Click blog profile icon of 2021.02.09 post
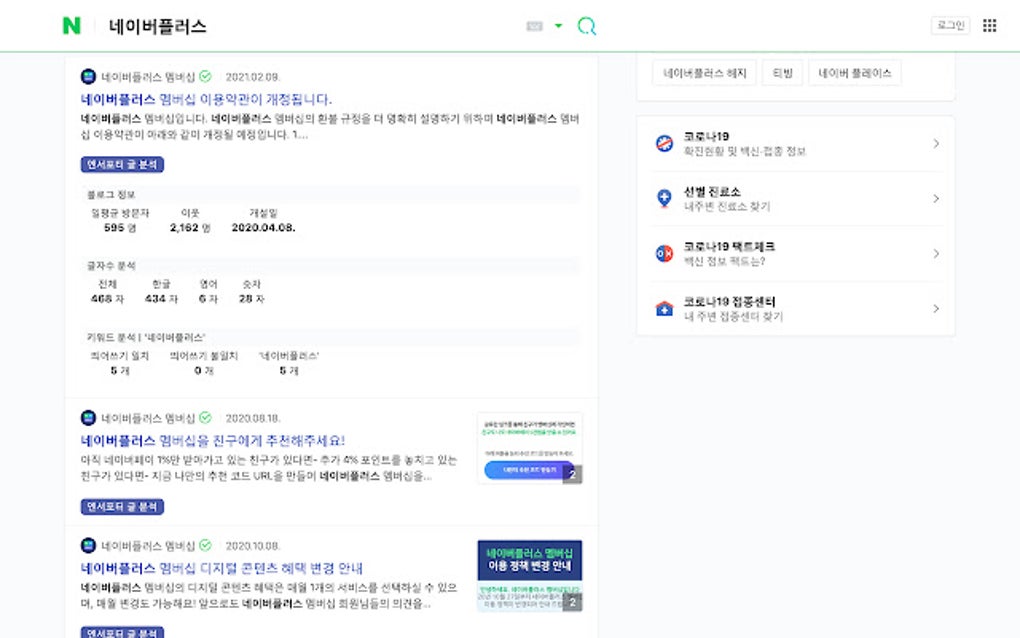The image size is (1020, 638). click(x=88, y=76)
